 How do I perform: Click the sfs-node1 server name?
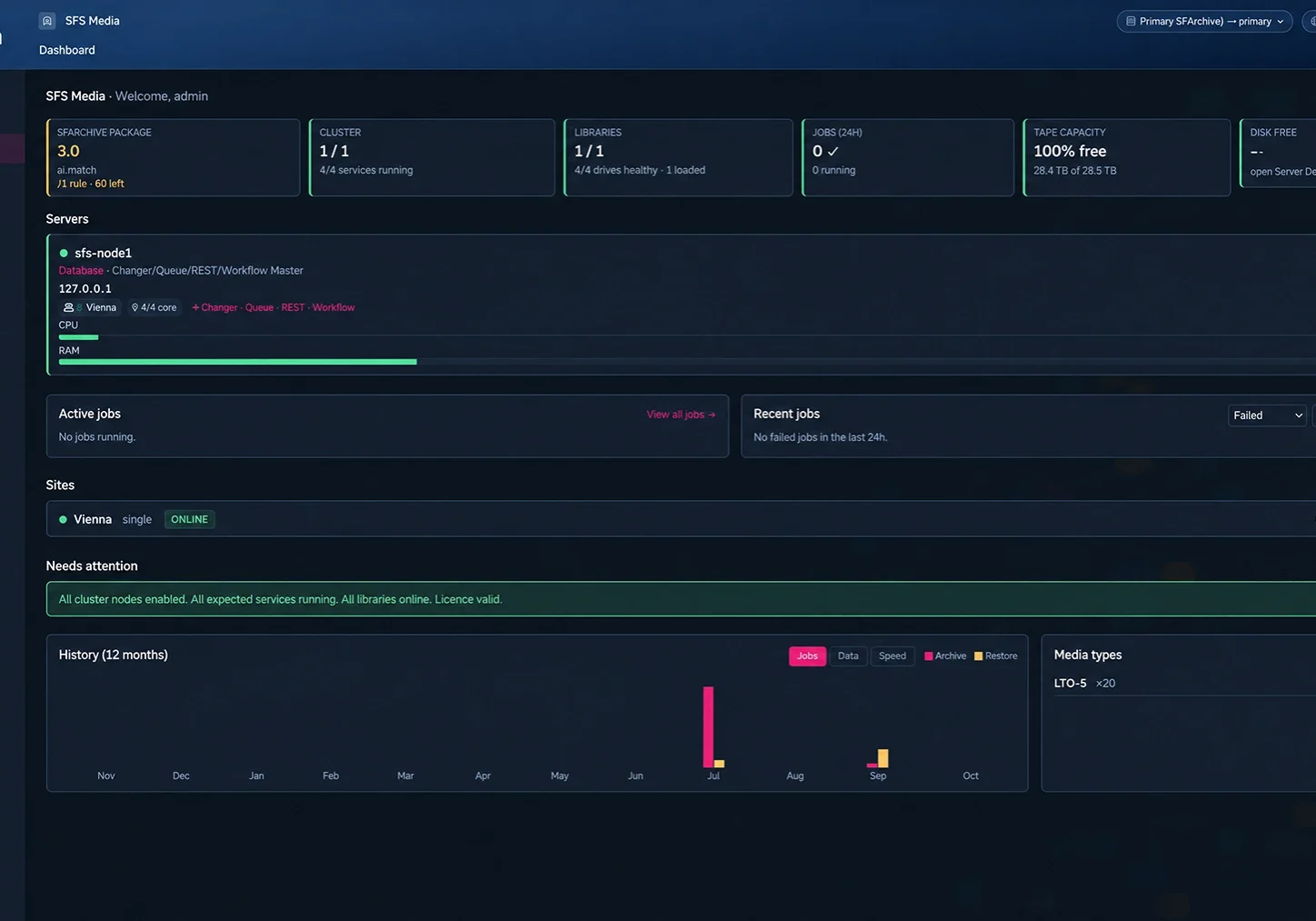click(103, 253)
